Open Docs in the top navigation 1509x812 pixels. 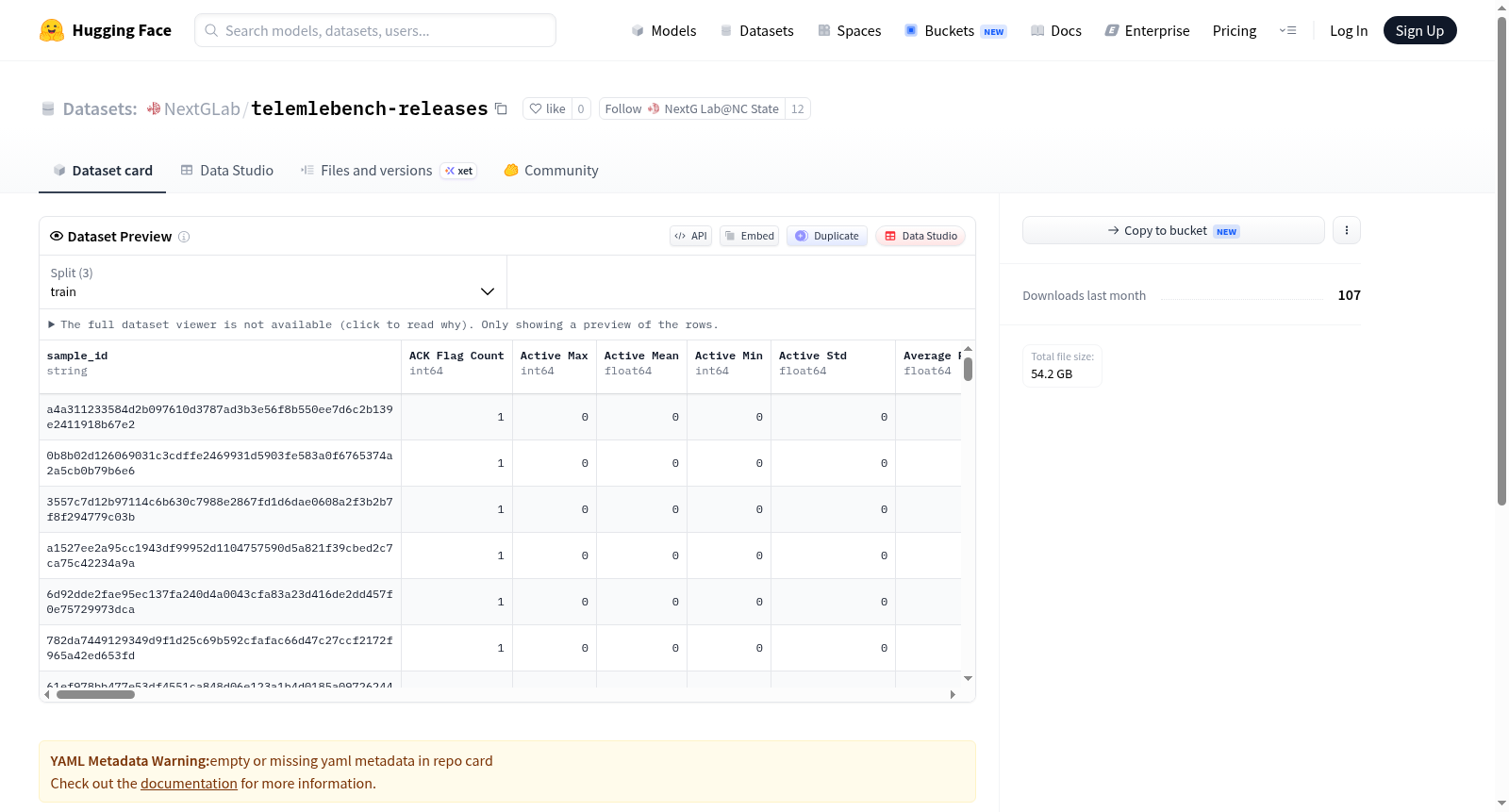(1056, 30)
